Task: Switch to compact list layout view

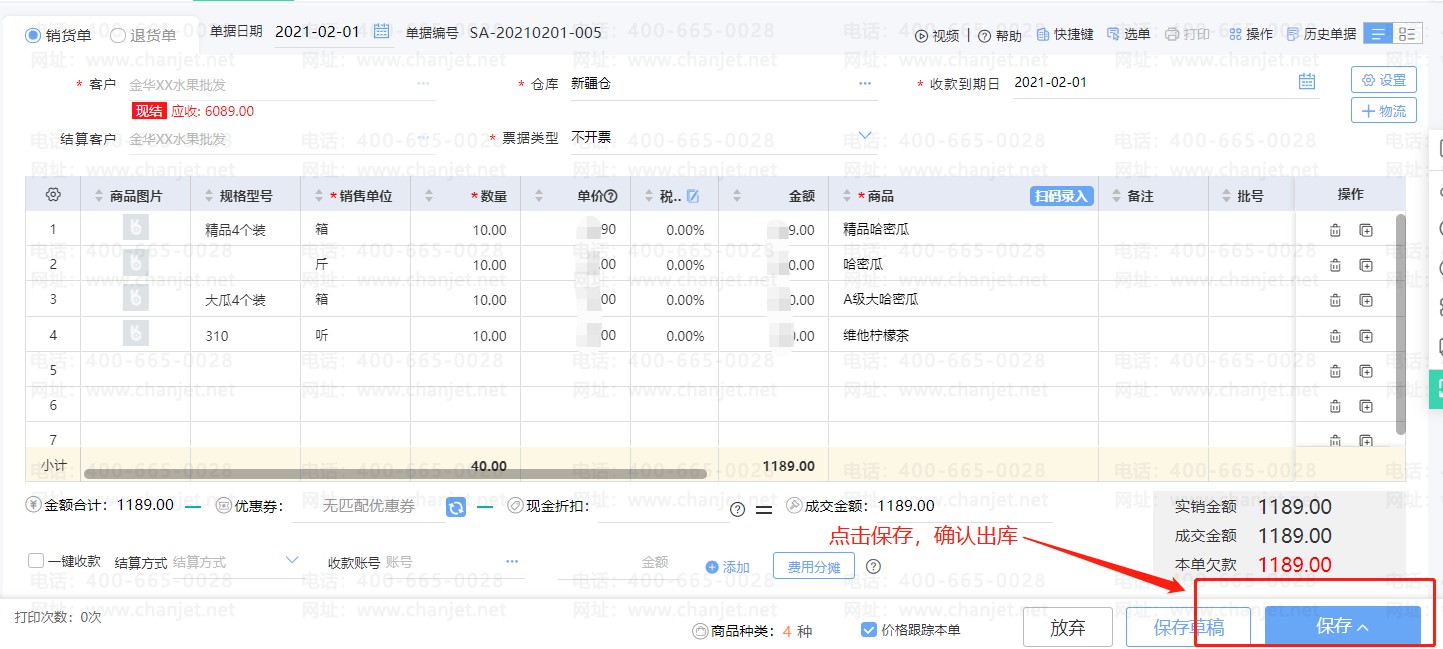Action: coord(1379,34)
